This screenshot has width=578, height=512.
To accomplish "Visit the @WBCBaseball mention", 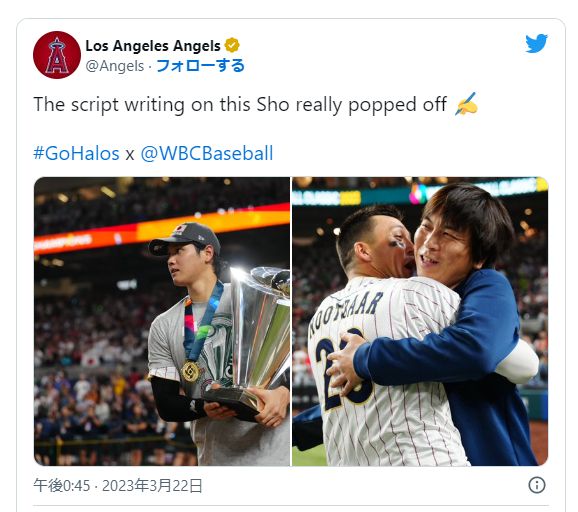I will click(207, 153).
